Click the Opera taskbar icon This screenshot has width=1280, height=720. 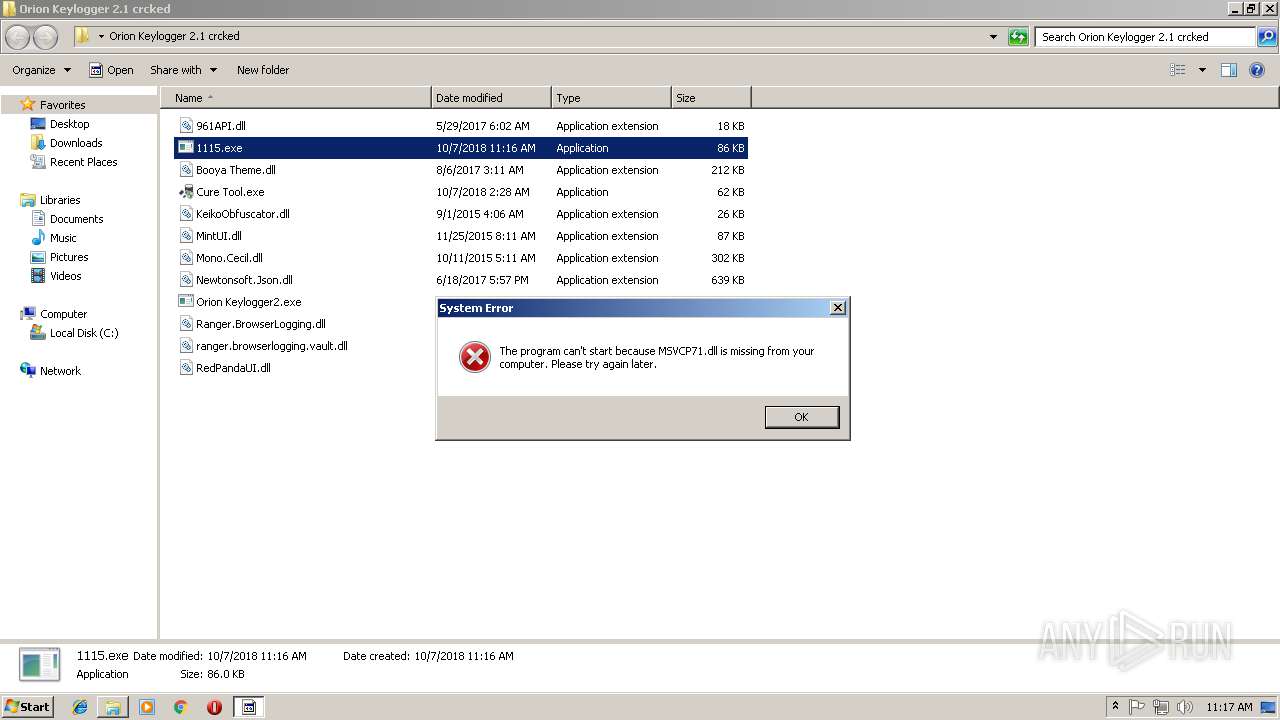(214, 707)
